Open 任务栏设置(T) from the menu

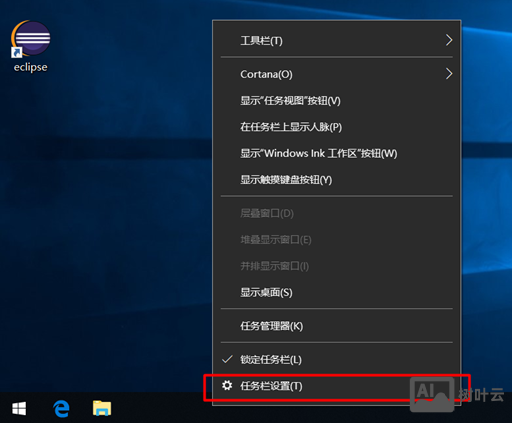point(337,386)
